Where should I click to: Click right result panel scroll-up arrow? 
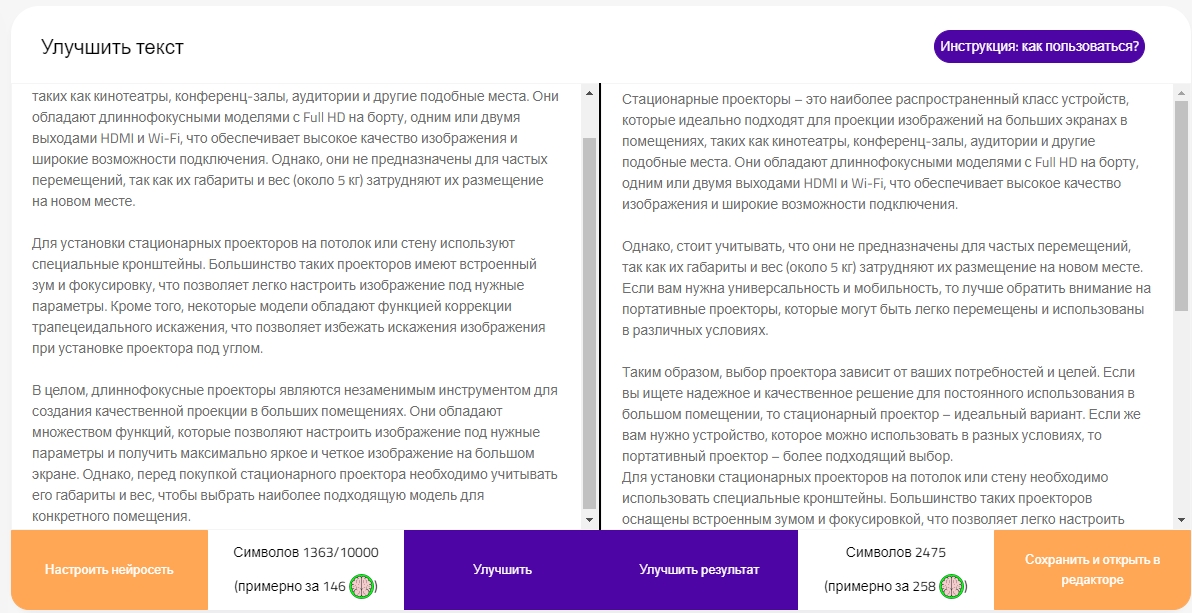[1181, 94]
